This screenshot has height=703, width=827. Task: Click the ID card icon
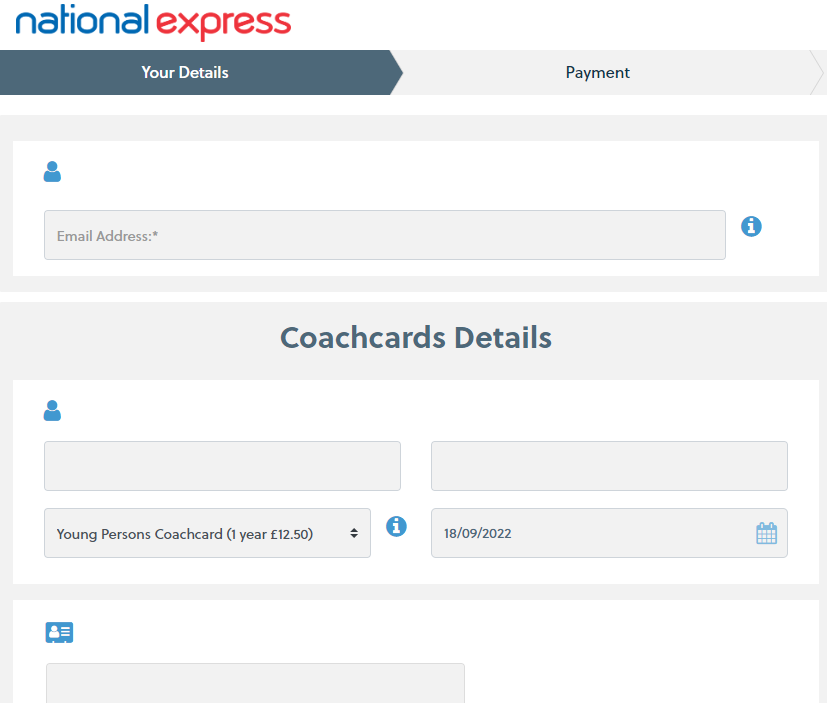click(59, 632)
